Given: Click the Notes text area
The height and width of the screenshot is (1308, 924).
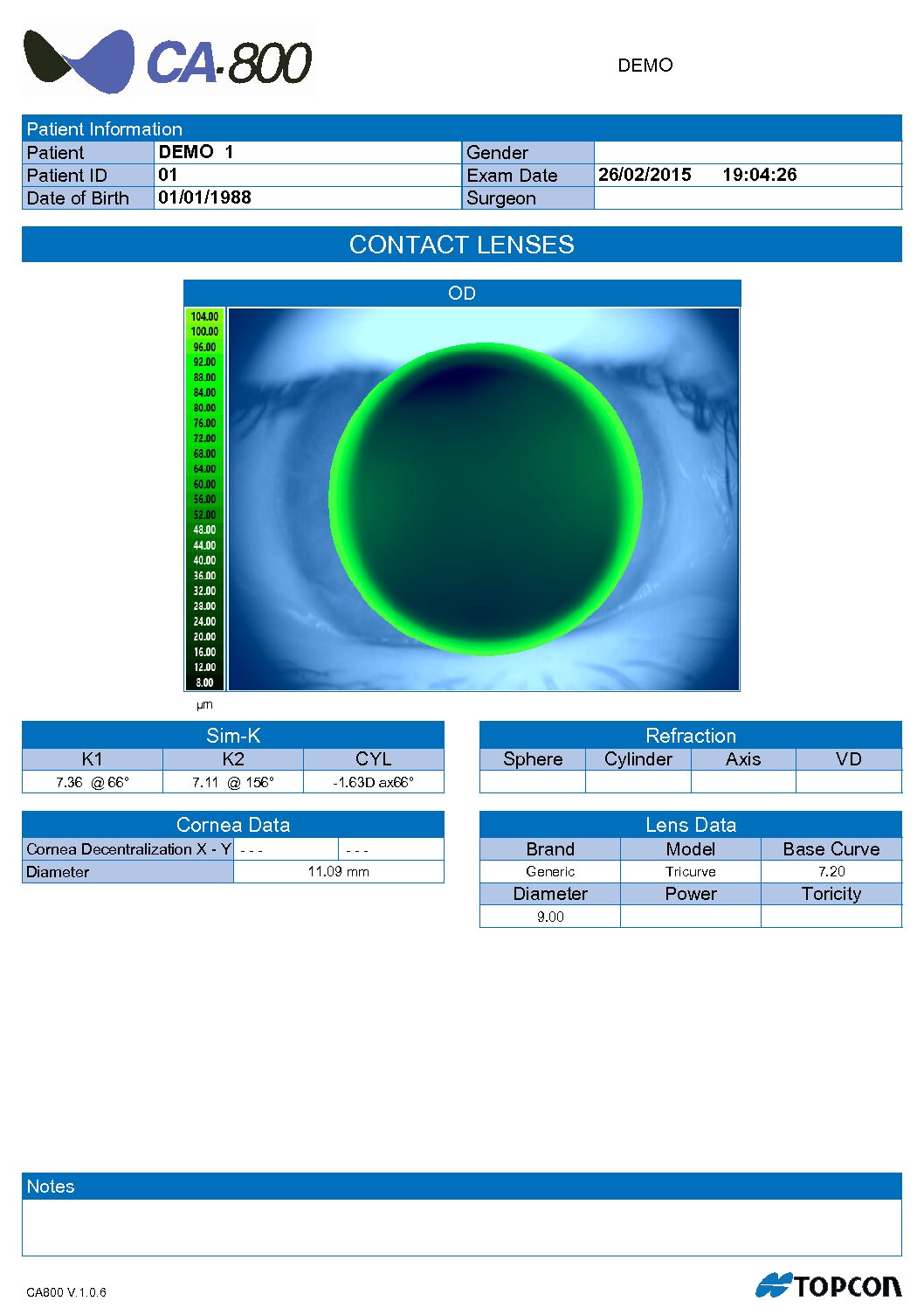Looking at the screenshot, I should (x=462, y=1227).
